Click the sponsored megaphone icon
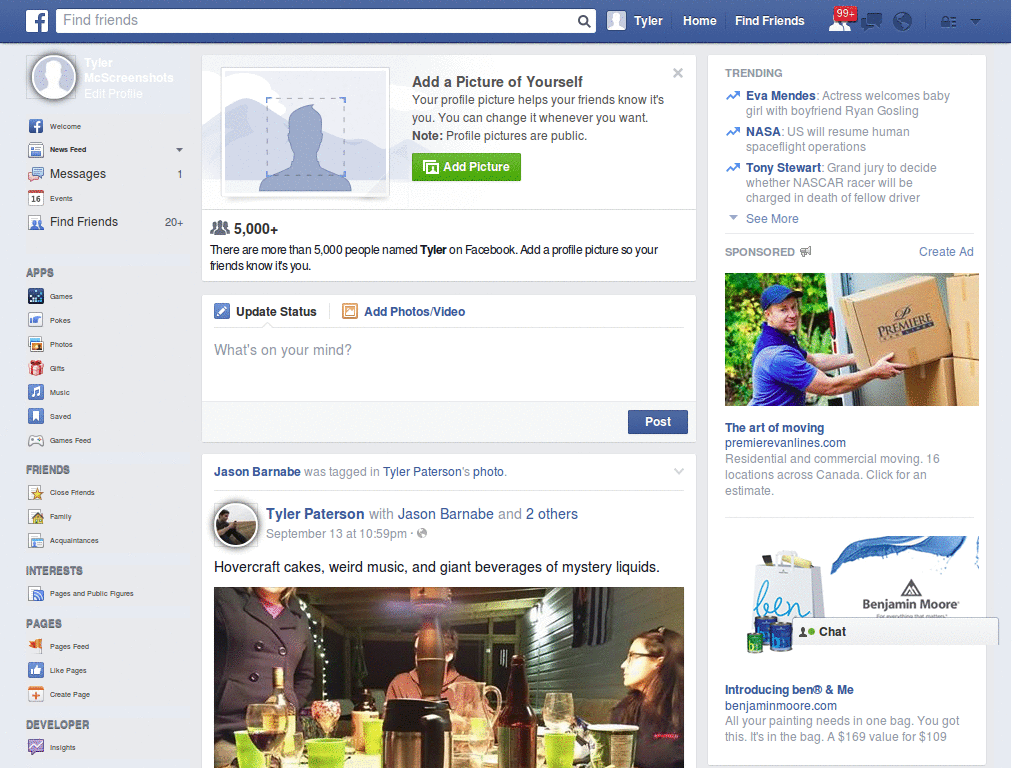 (806, 251)
